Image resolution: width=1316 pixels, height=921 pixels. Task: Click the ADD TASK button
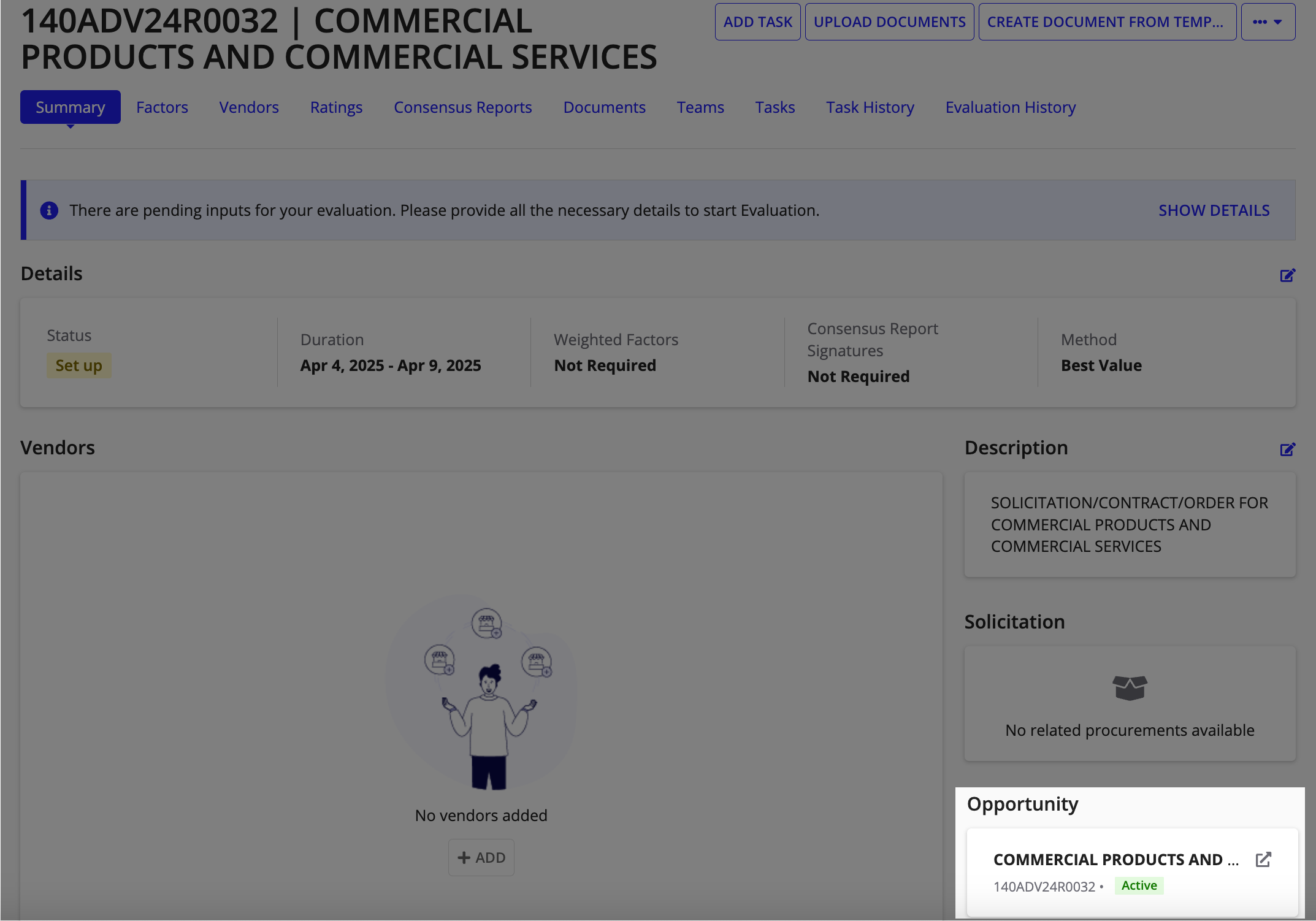[757, 22]
